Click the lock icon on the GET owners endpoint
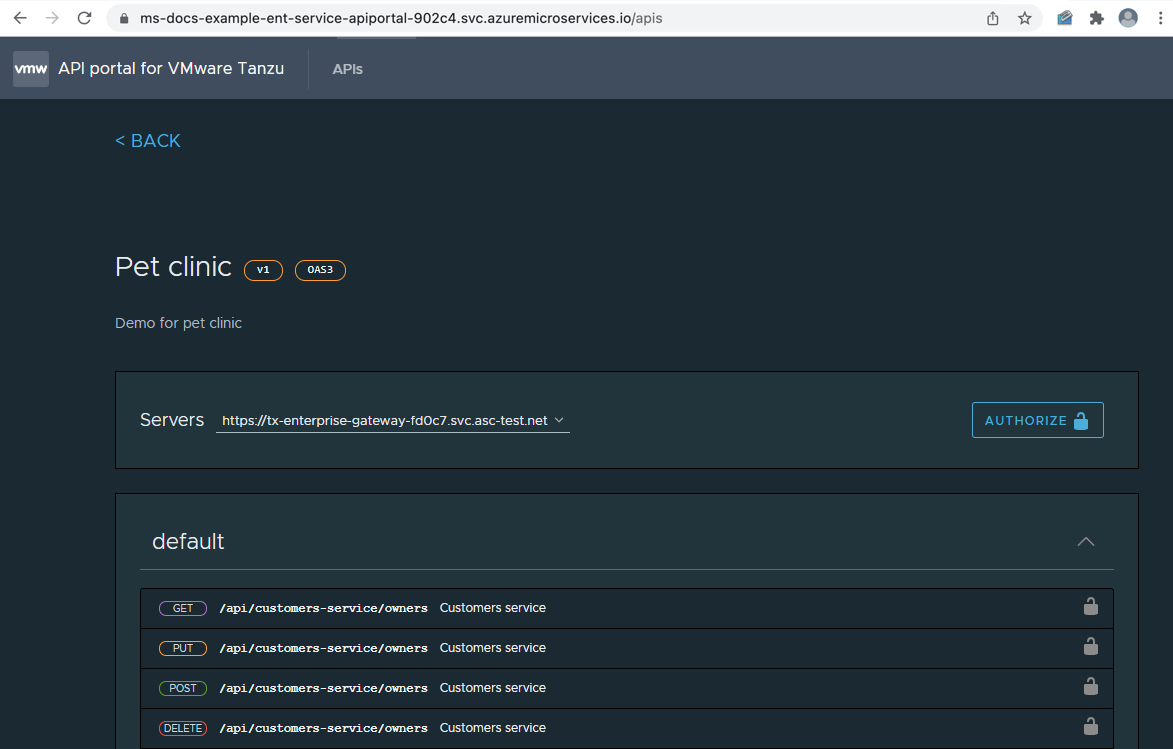This screenshot has width=1173, height=749. point(1090,607)
